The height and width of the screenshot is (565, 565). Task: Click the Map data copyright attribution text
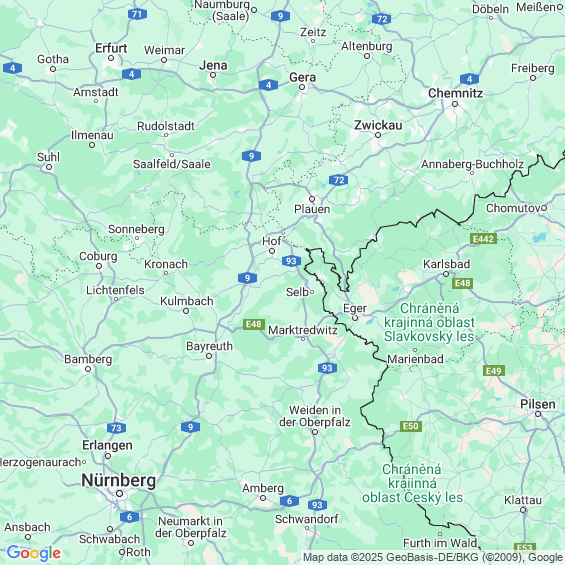pos(433,557)
